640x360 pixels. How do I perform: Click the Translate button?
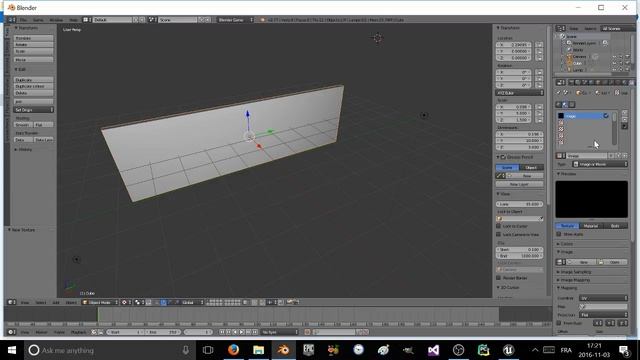coord(33,38)
